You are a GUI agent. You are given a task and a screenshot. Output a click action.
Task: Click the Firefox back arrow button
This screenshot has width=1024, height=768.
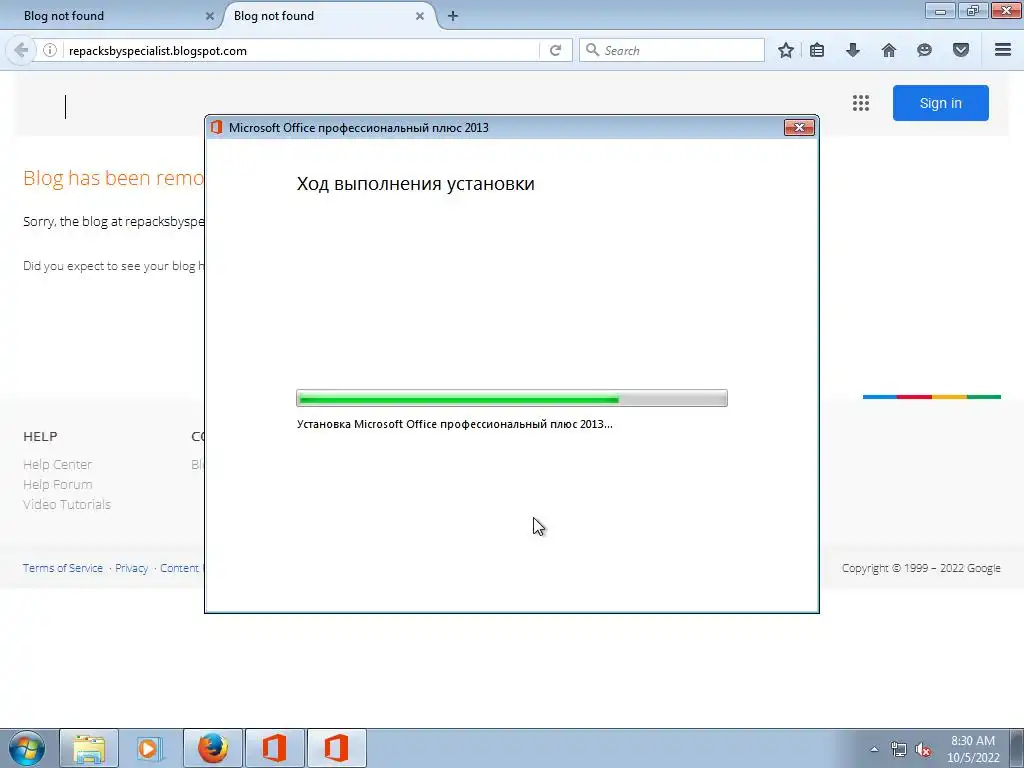point(21,50)
